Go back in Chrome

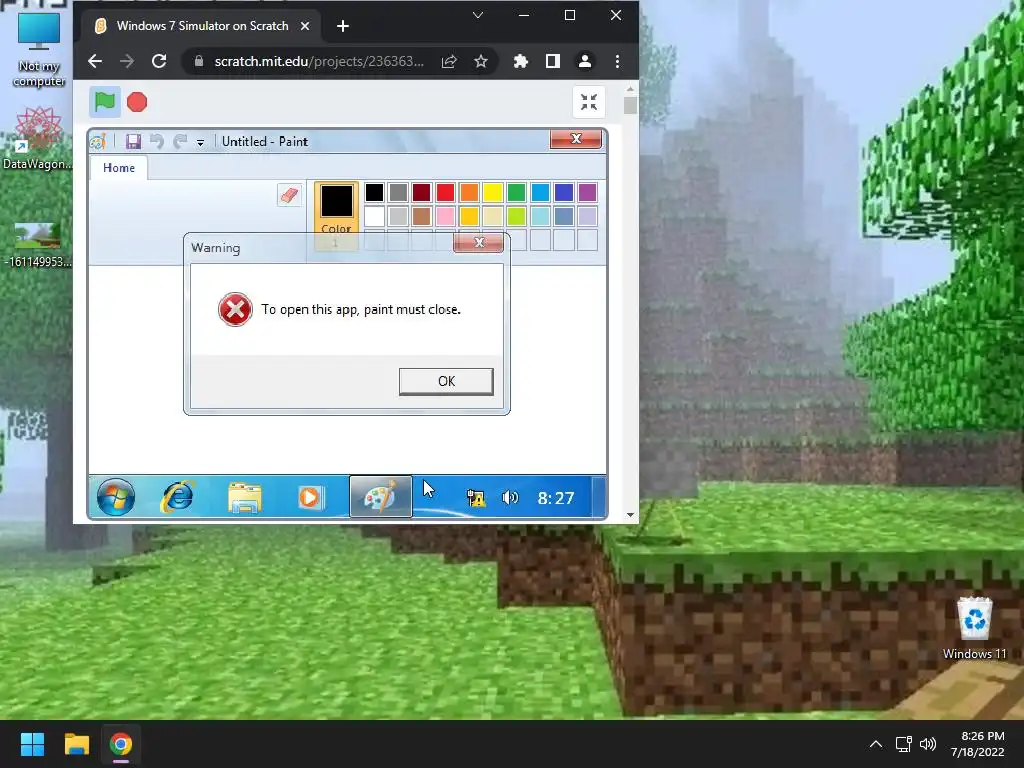pos(95,61)
